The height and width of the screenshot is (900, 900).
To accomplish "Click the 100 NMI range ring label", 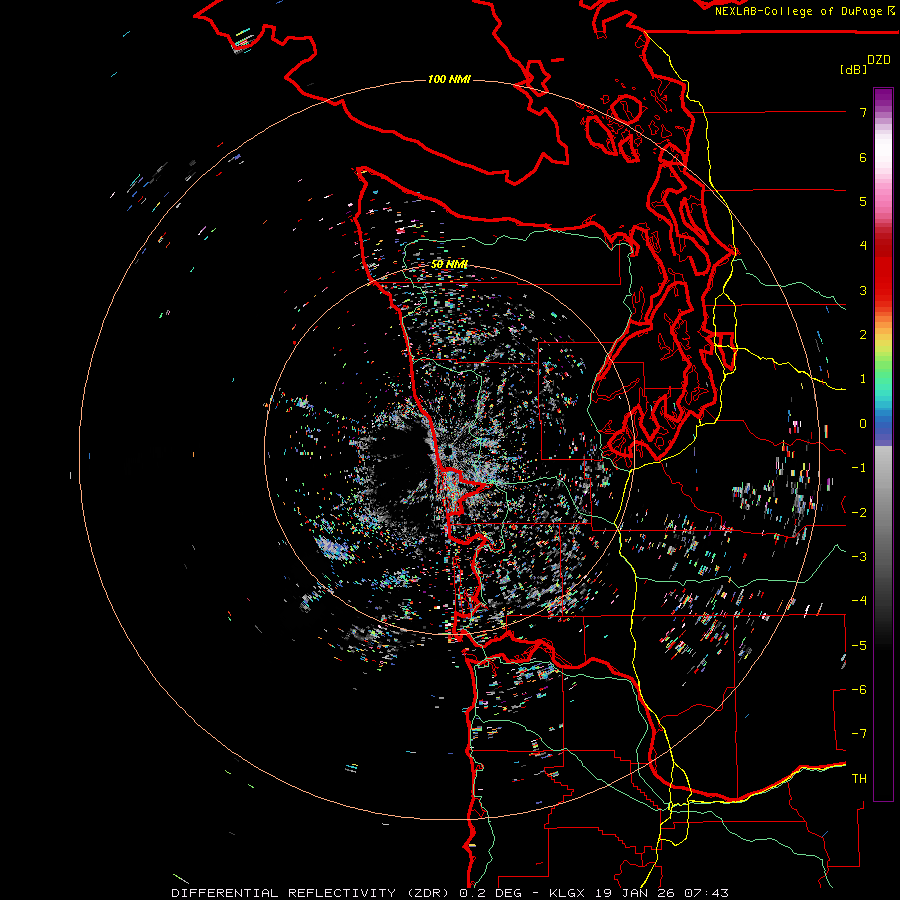I will (449, 79).
